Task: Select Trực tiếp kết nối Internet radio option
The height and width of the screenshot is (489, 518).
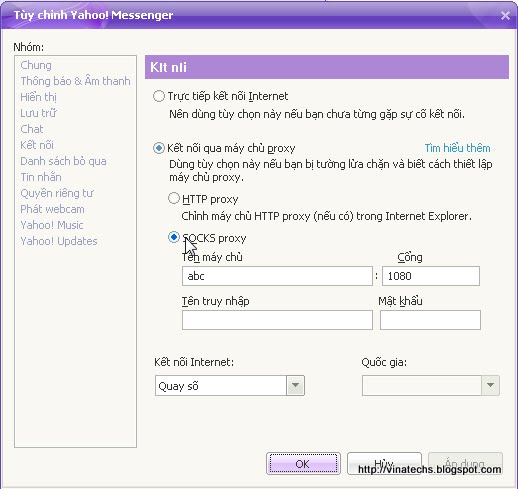Action: coord(159,96)
